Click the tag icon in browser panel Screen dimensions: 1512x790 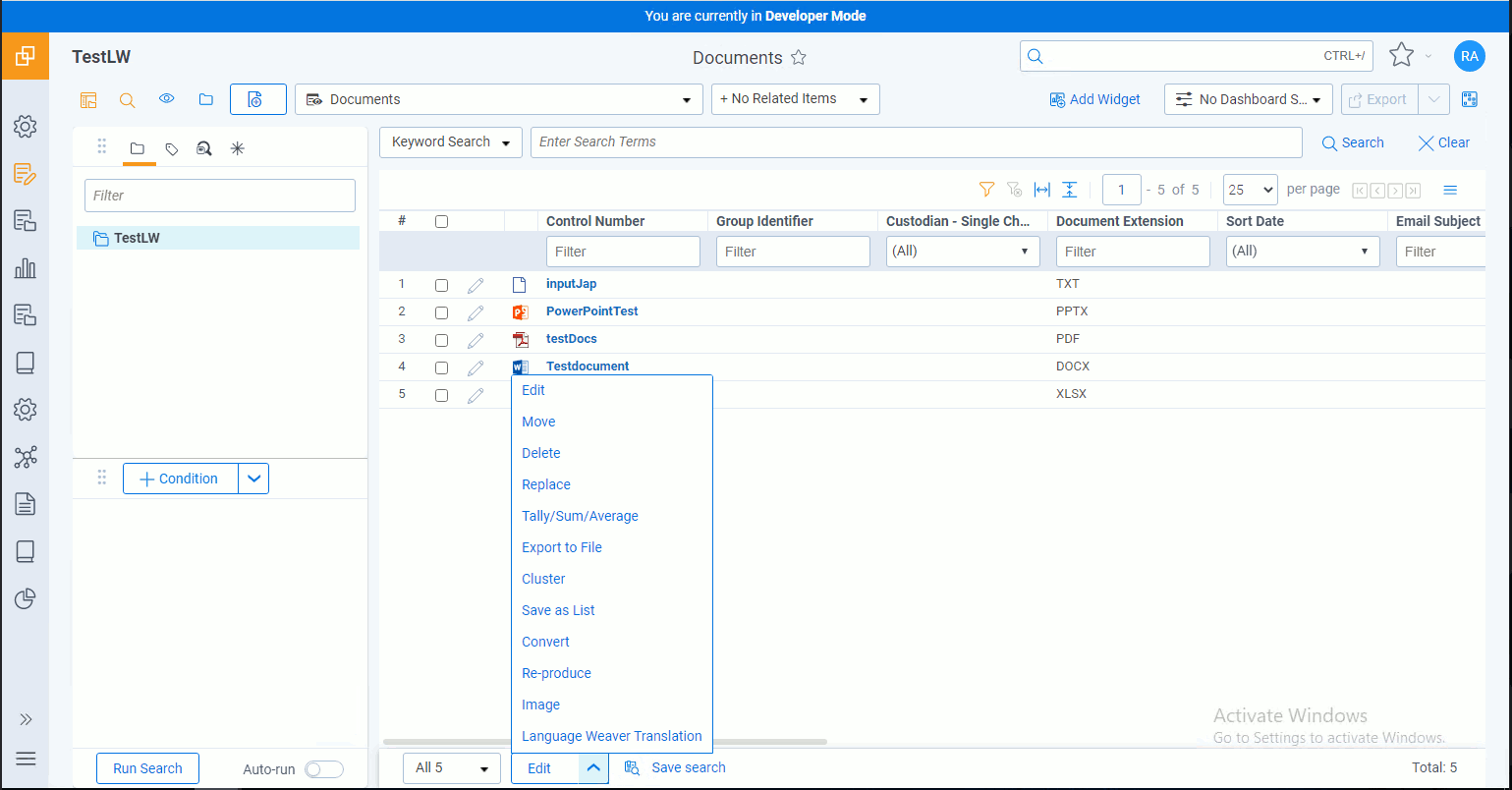172,149
